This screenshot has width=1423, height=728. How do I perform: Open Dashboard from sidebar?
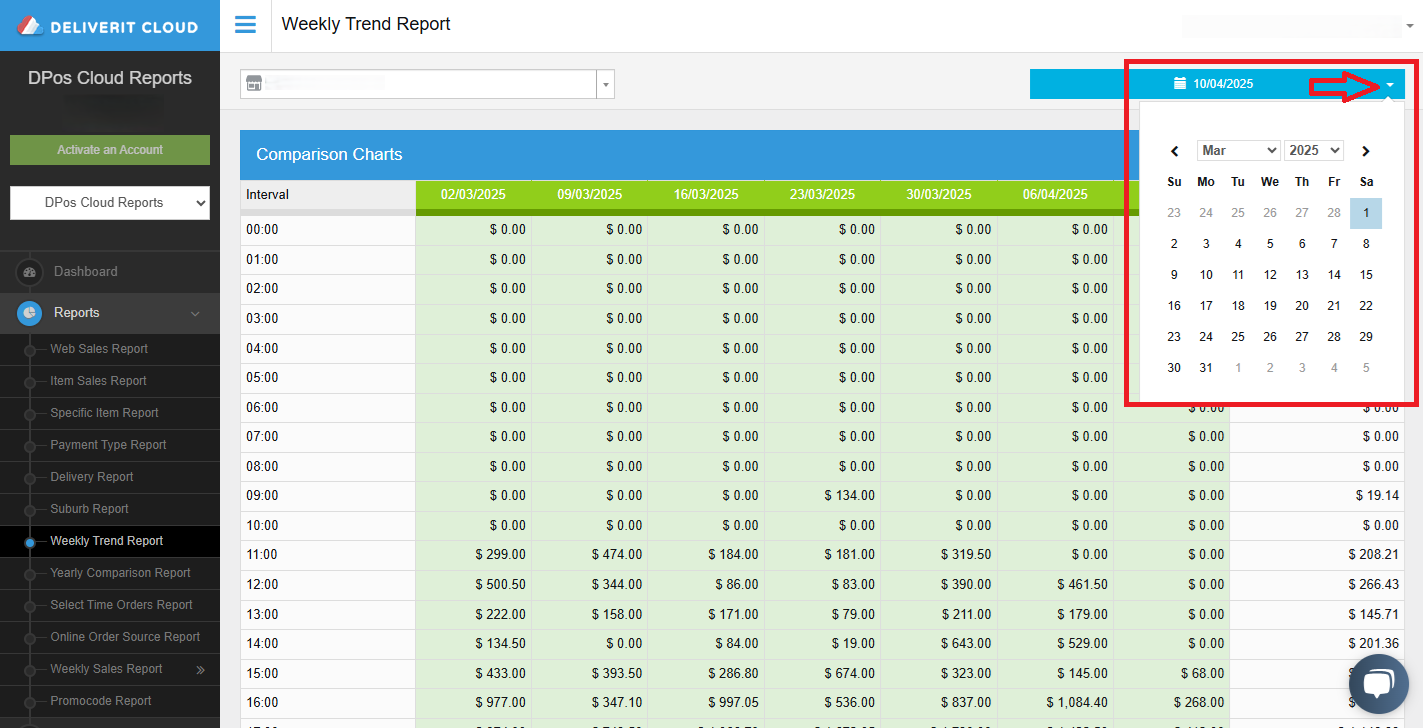pyautogui.click(x=85, y=272)
